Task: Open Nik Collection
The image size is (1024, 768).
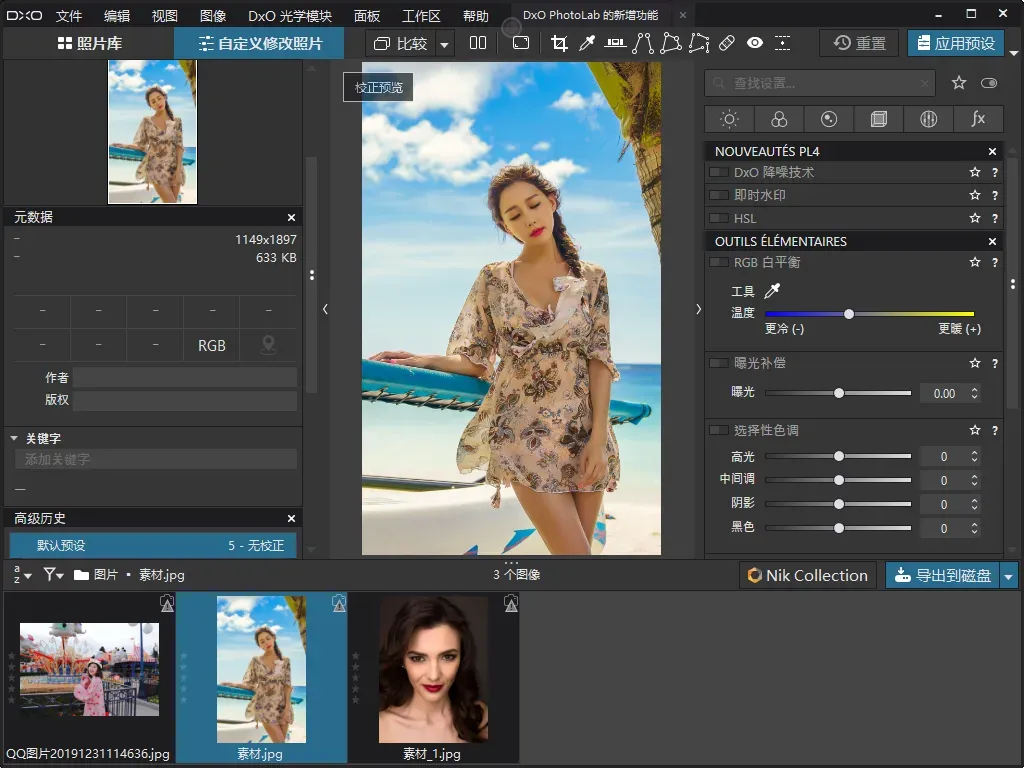Action: (x=807, y=575)
